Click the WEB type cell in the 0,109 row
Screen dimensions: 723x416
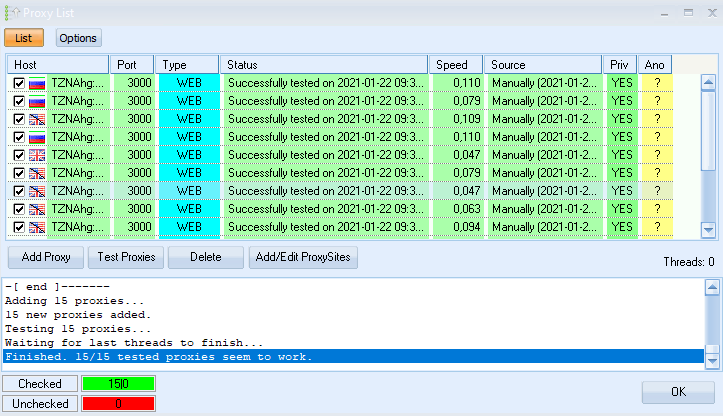click(x=189, y=119)
